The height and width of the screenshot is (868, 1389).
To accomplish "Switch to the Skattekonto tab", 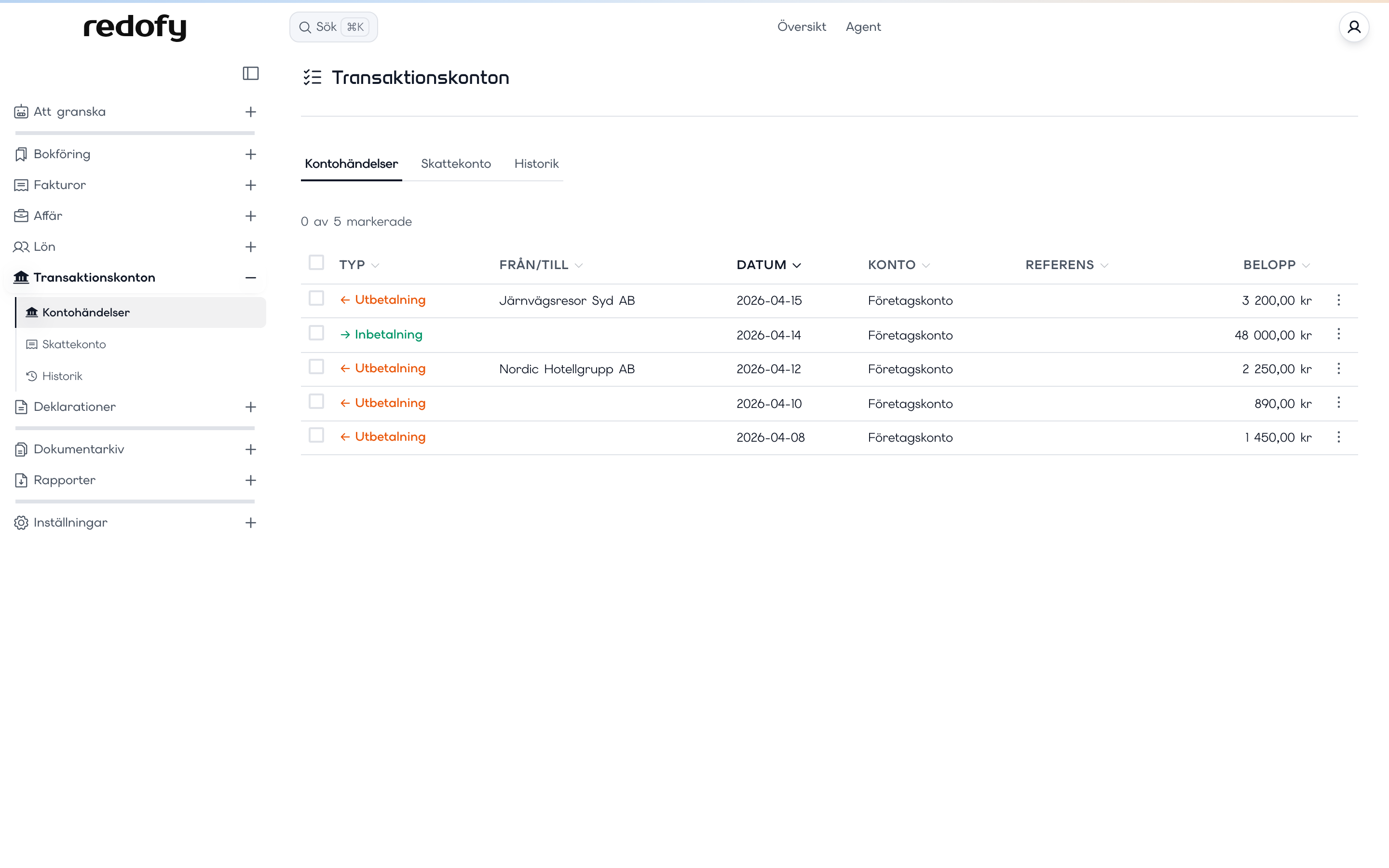I will point(456,164).
